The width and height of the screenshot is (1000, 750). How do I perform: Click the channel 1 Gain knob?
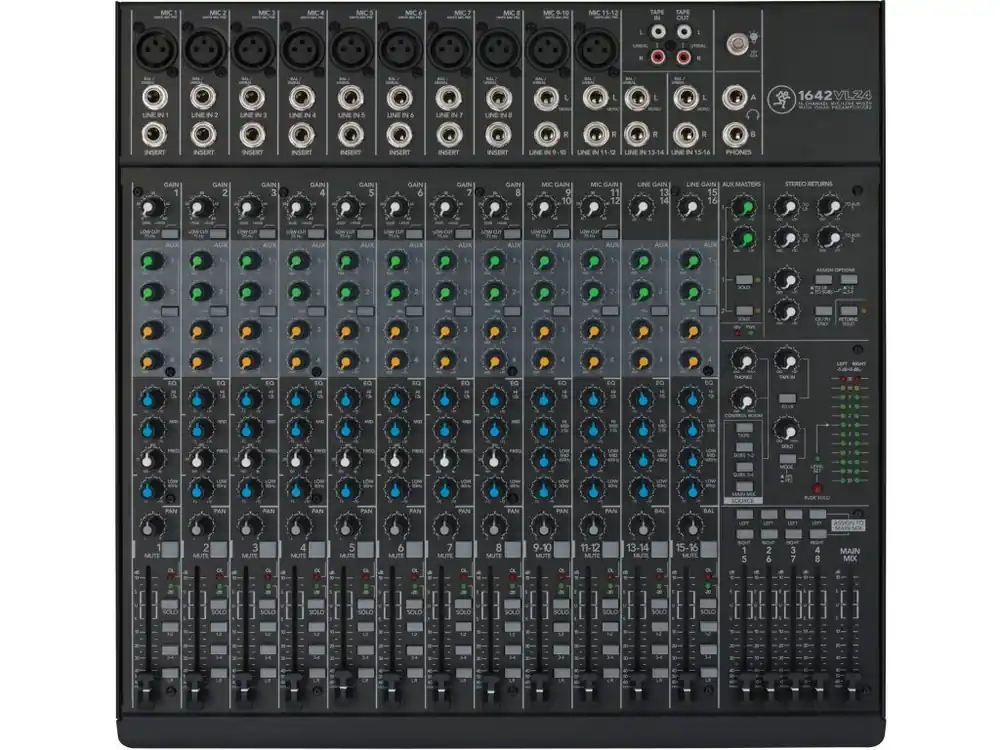(x=149, y=207)
